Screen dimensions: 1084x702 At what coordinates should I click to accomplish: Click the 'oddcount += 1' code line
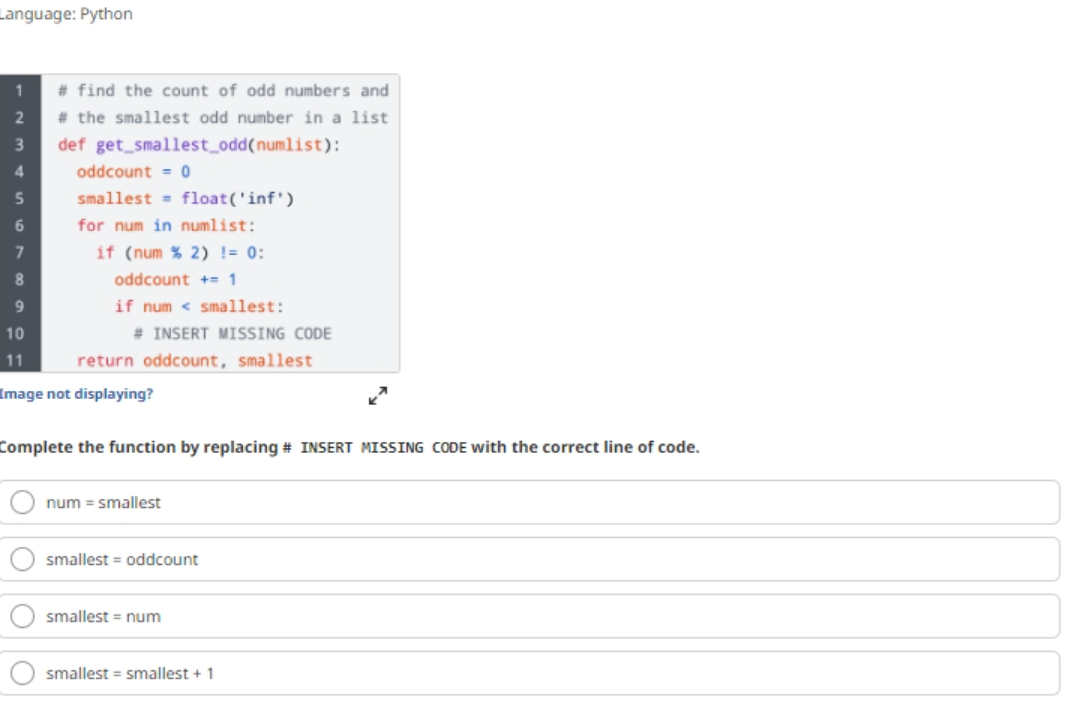[176, 279]
